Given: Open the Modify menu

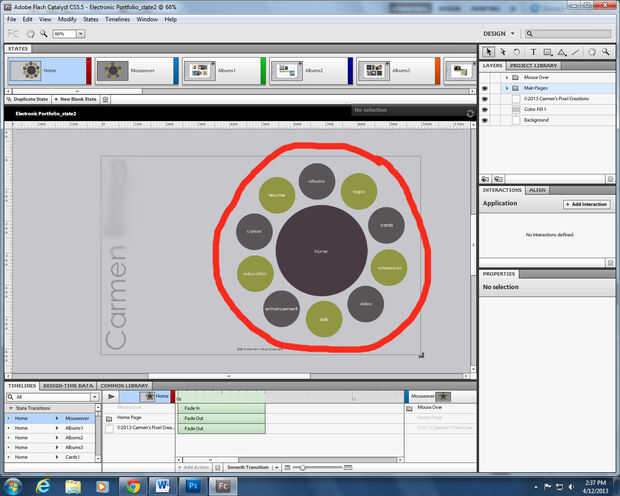Looking at the screenshot, I should pyautogui.click(x=67, y=19).
